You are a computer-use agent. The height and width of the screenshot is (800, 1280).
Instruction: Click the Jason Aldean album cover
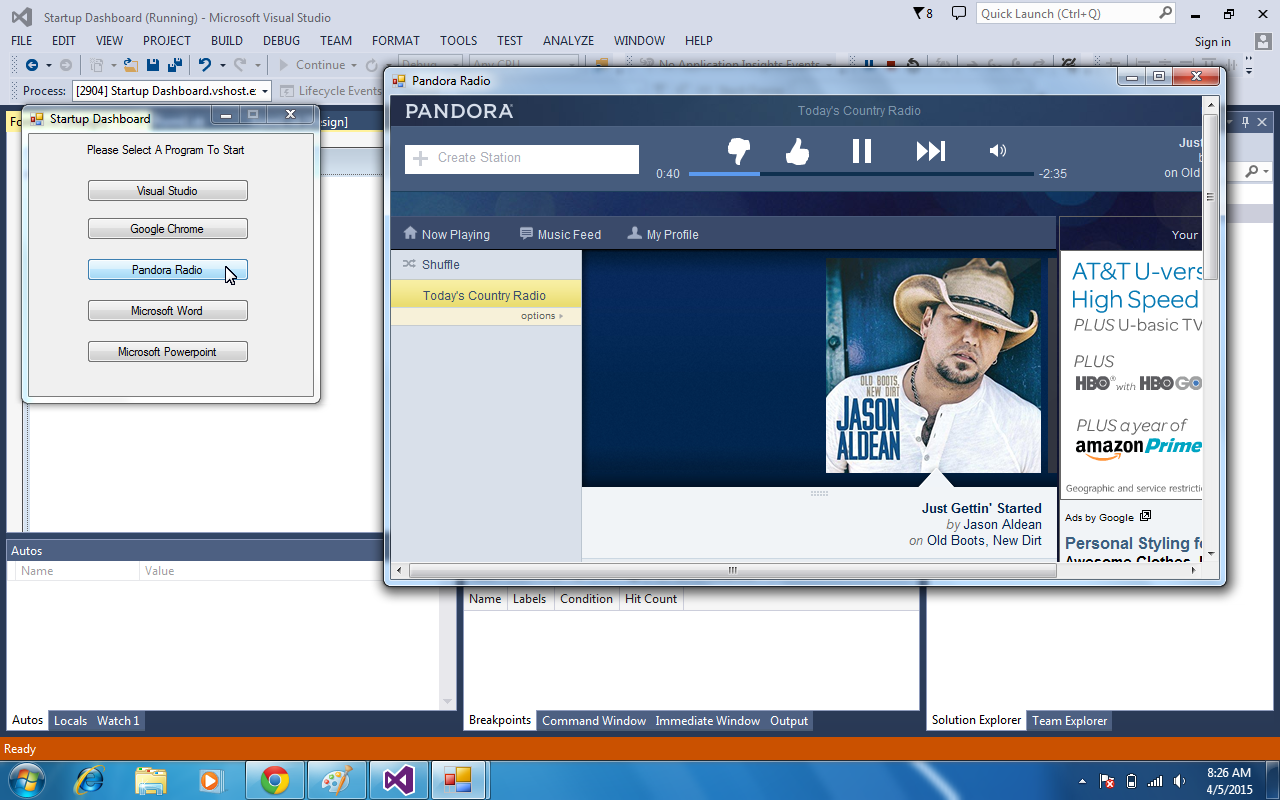click(x=933, y=366)
